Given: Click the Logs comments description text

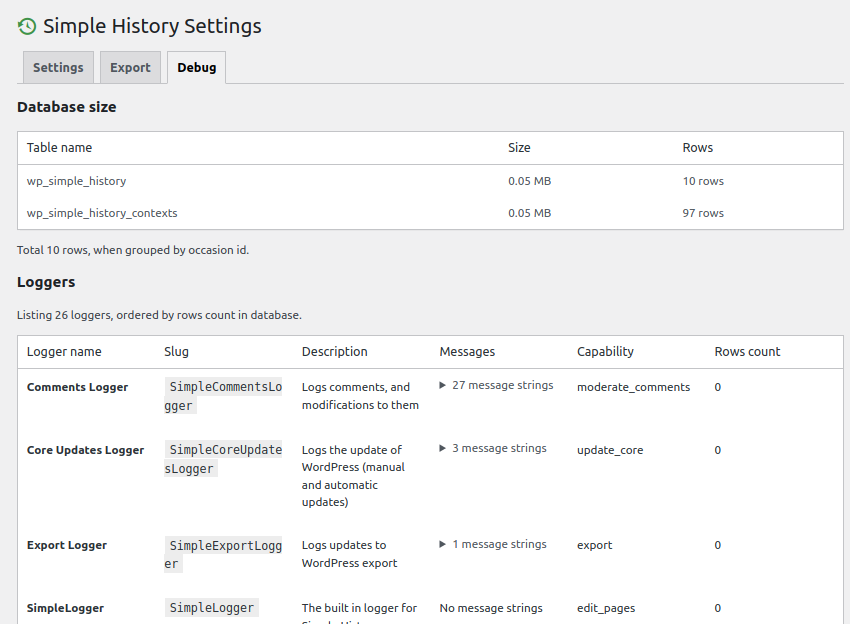Looking at the screenshot, I should [x=360, y=396].
